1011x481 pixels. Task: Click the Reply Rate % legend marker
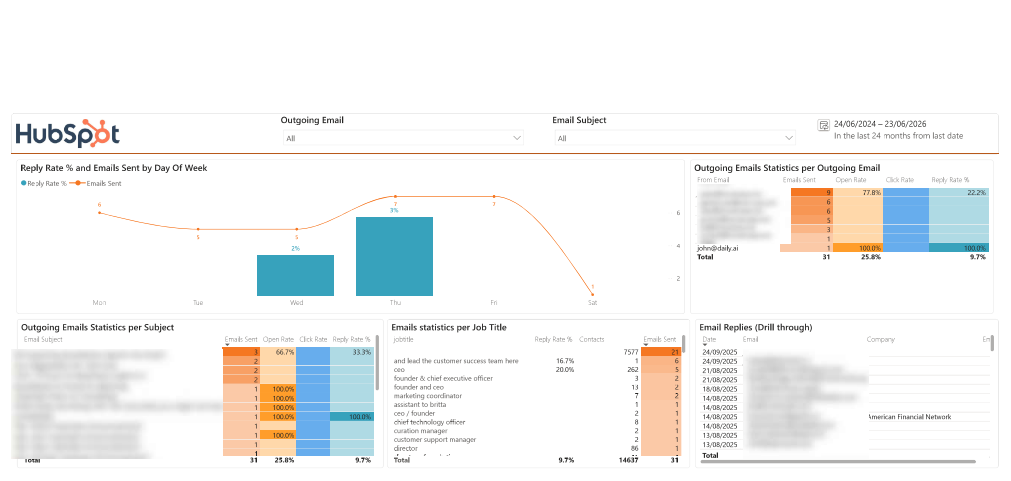point(24,183)
